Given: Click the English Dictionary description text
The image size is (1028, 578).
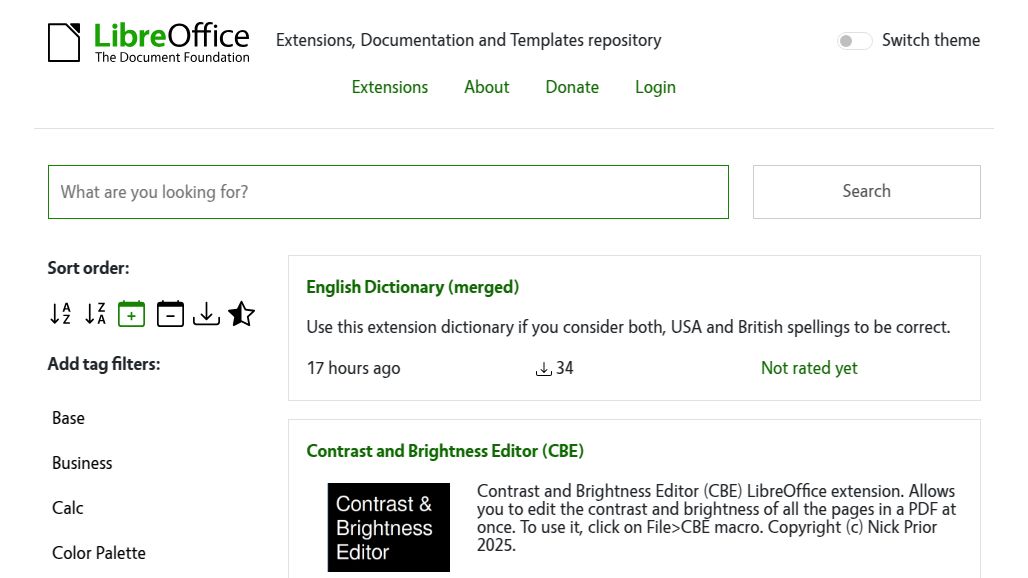Looking at the screenshot, I should (628, 327).
